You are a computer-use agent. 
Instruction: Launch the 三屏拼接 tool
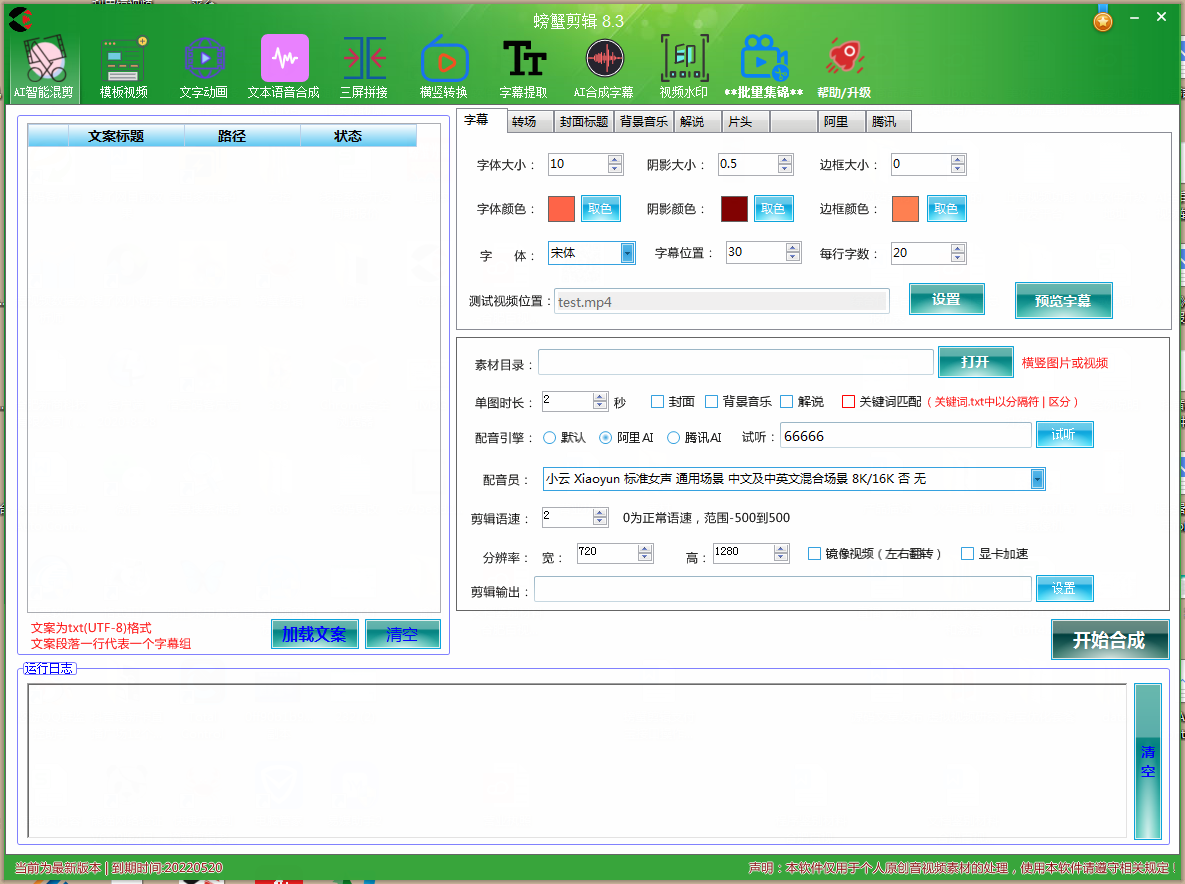364,63
